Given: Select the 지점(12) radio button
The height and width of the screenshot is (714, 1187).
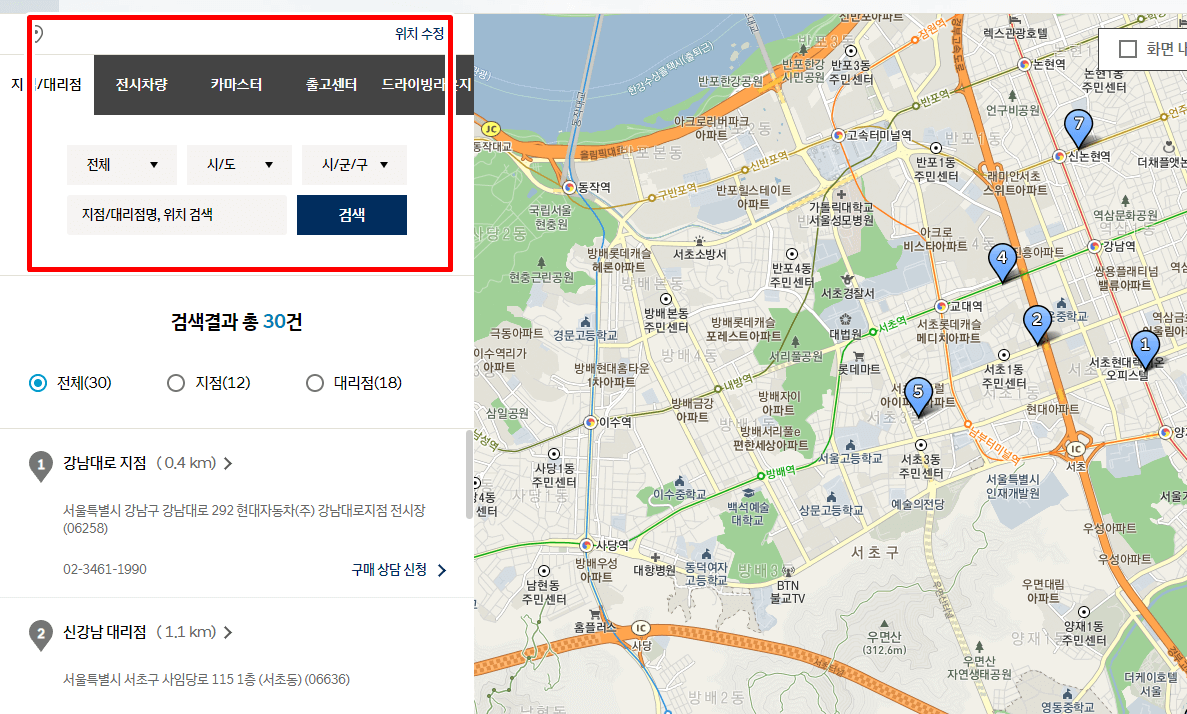Looking at the screenshot, I should coord(176,383).
